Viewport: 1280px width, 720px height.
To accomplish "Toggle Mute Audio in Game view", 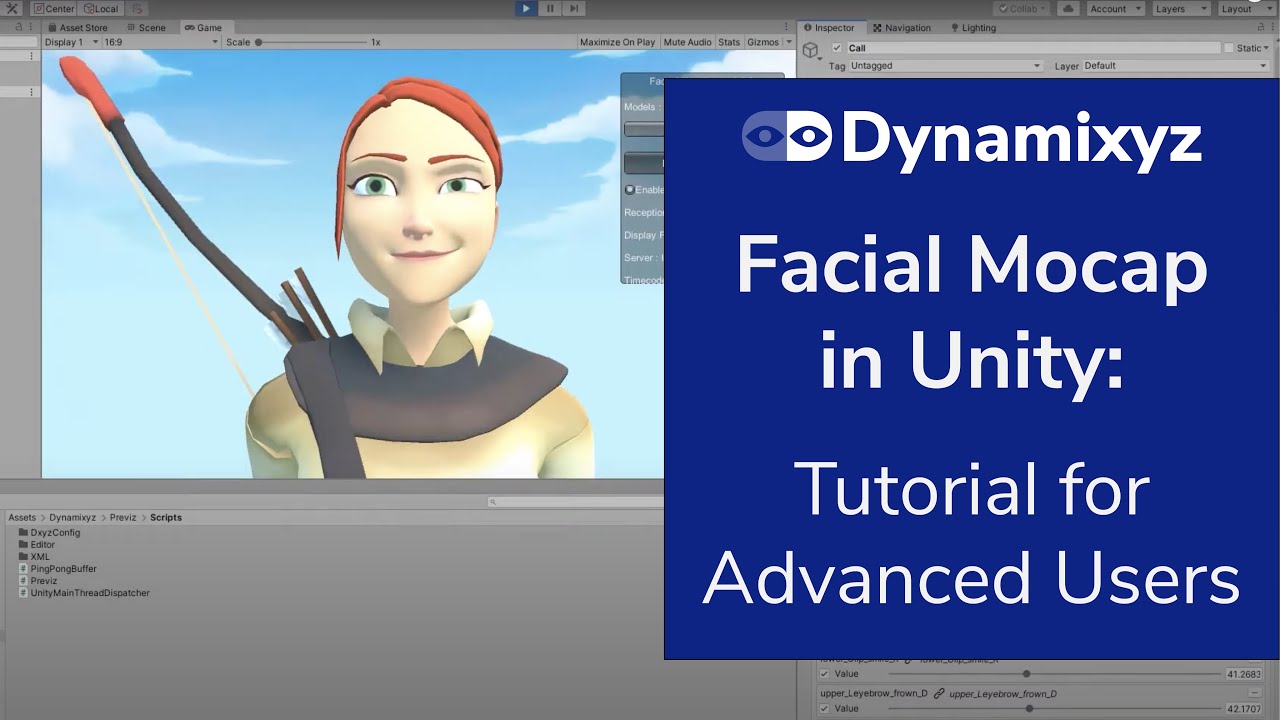I will (687, 42).
